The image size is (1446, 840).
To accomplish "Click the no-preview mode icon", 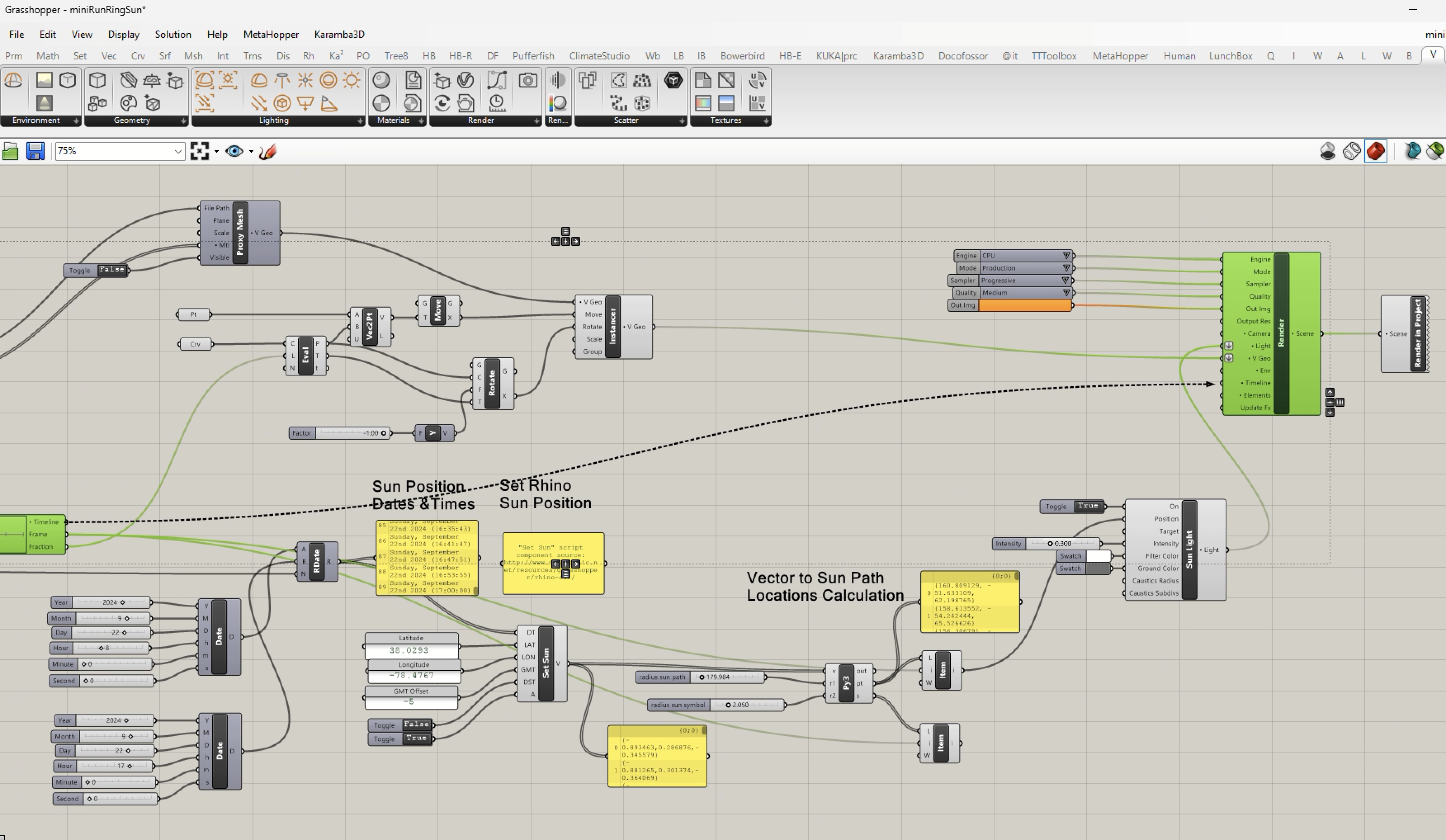I will click(x=1327, y=151).
